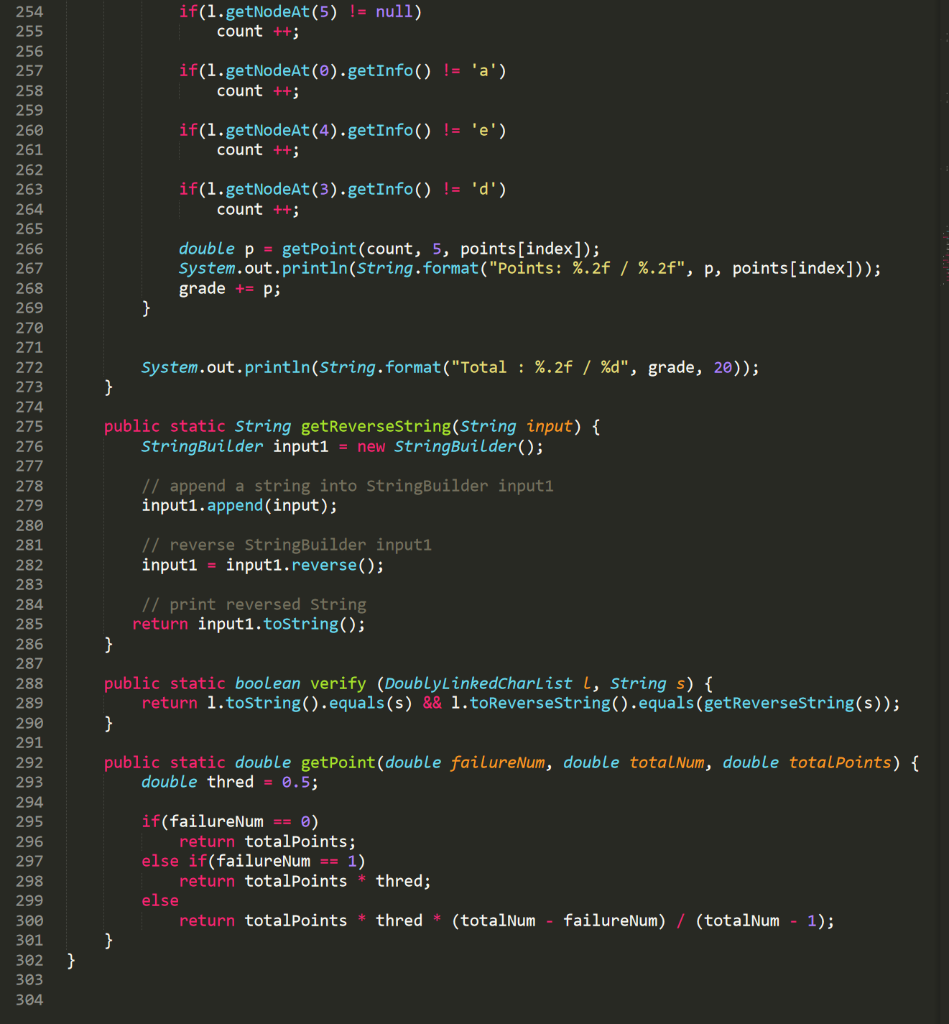Viewport: 949px width, 1024px height.
Task: Click the 'd' character literal
Action: (x=483, y=189)
